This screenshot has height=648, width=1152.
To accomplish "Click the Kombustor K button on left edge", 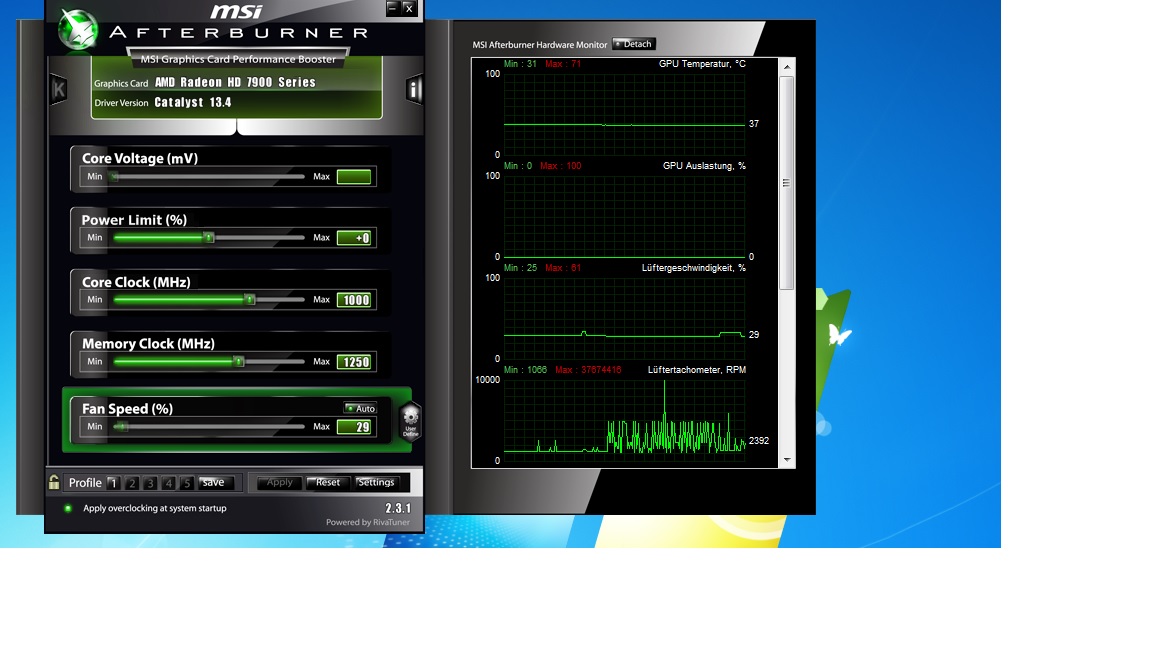I will tap(59, 90).
